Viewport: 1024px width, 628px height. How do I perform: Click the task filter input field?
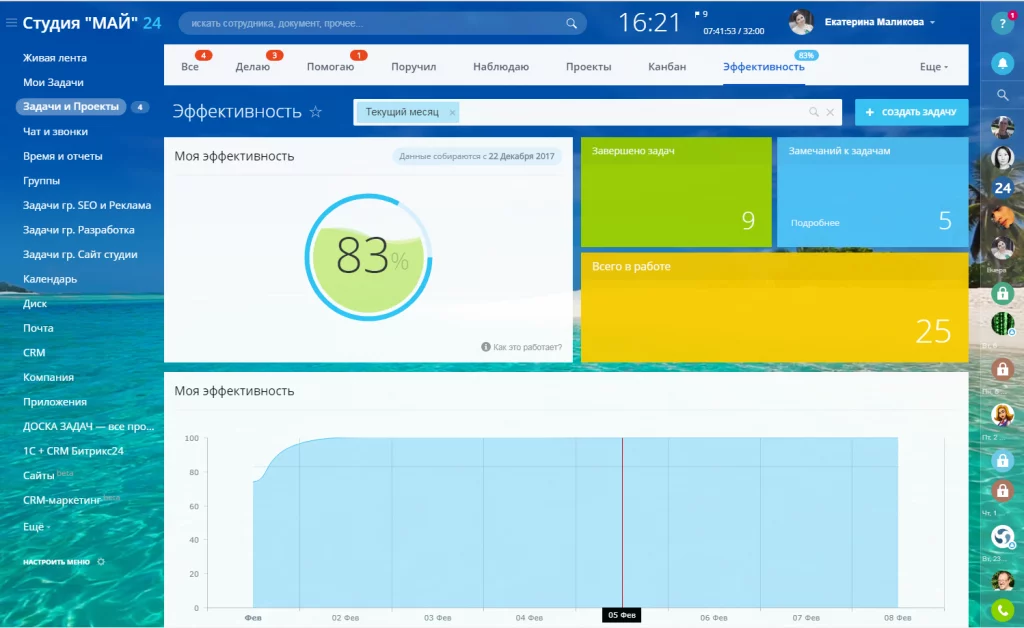point(632,112)
